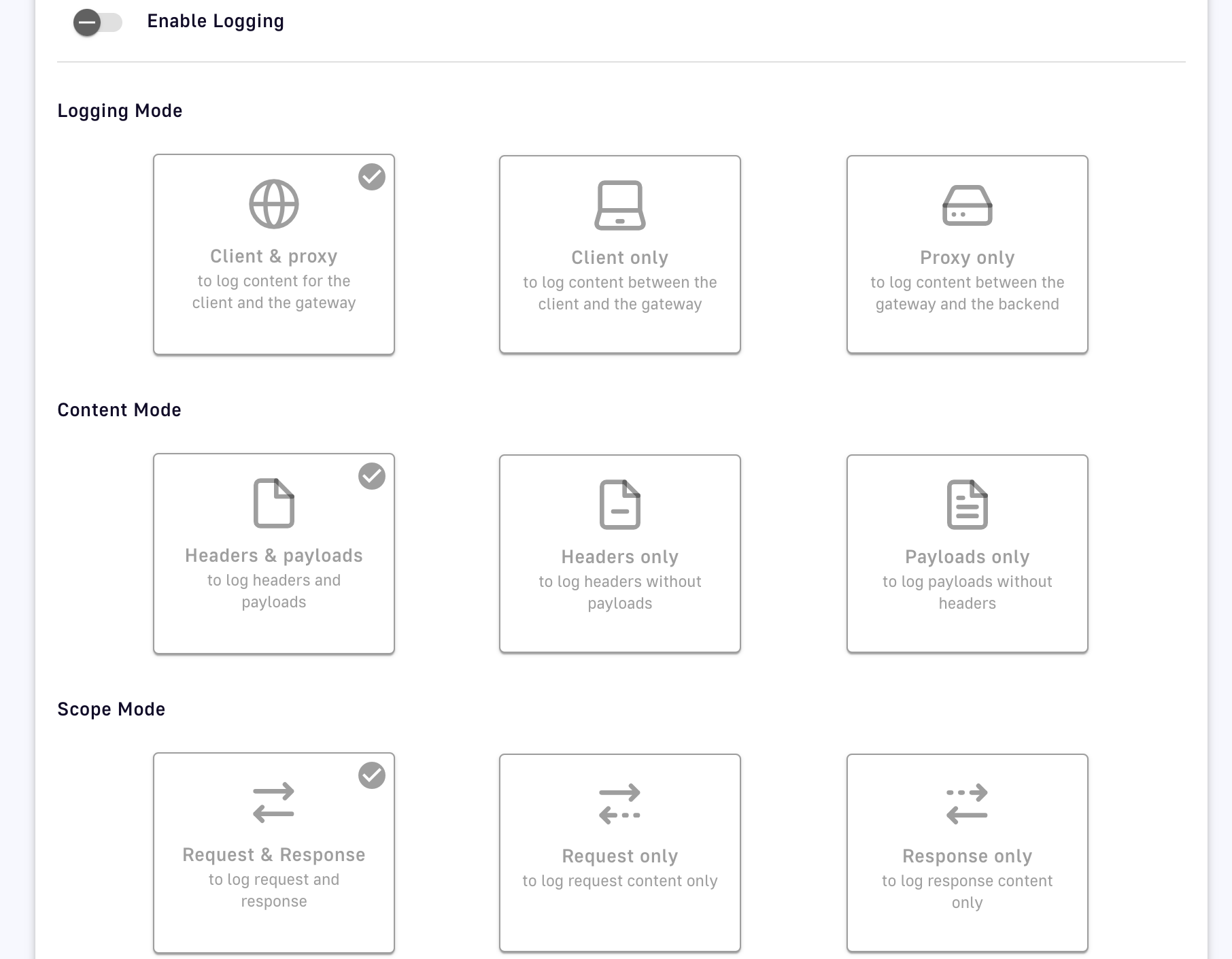Select the laptop icon for Client only mode
Screen dimensions: 1232x959
click(x=619, y=205)
